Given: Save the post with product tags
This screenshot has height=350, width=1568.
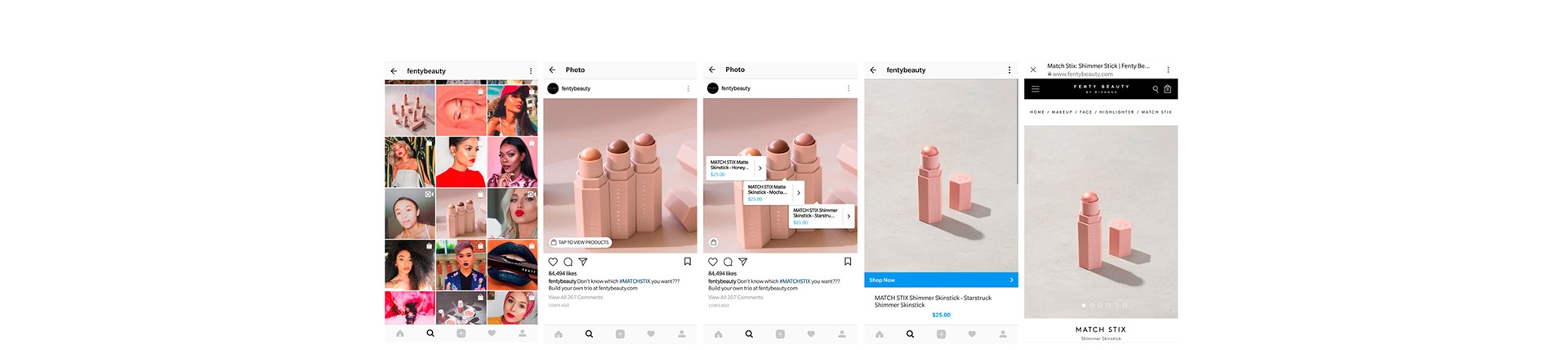Looking at the screenshot, I should [848, 262].
